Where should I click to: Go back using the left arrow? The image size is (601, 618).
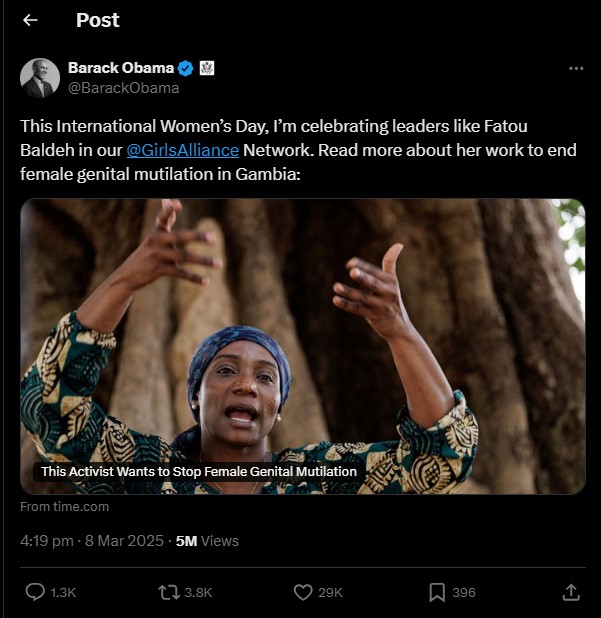(x=30, y=20)
